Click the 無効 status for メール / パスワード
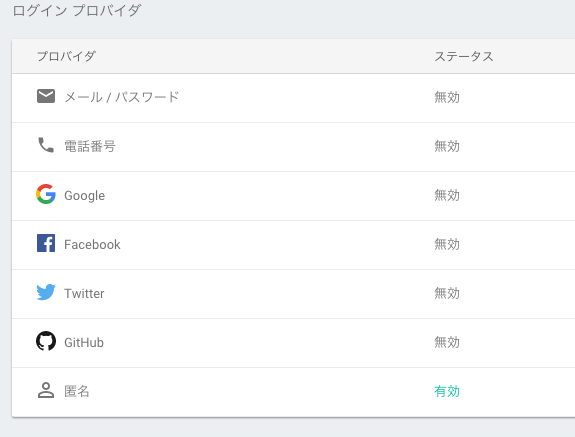Screen dimensions: 575x437 pyautogui.click(x=447, y=97)
